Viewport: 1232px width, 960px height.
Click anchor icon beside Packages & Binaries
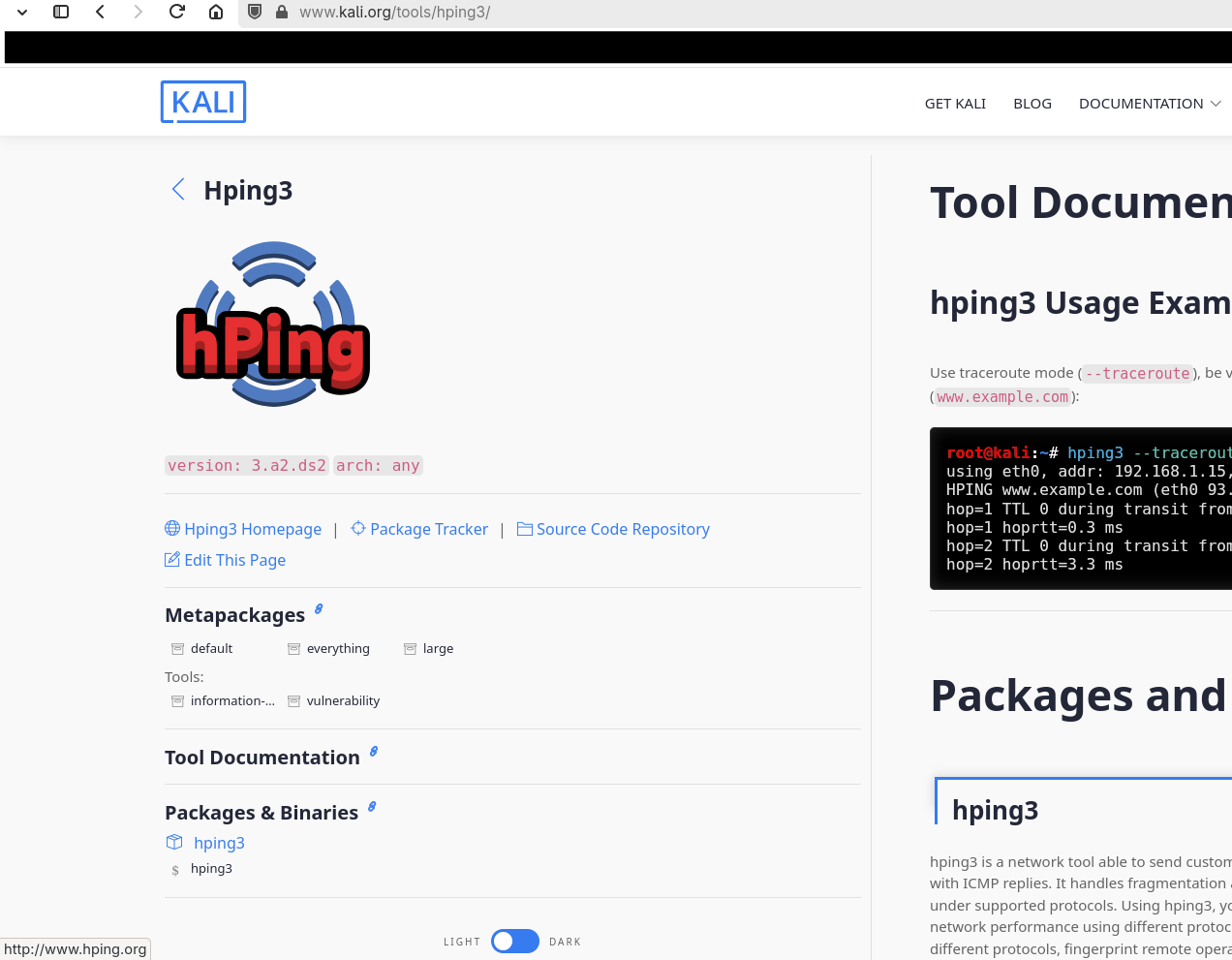pos(372,807)
